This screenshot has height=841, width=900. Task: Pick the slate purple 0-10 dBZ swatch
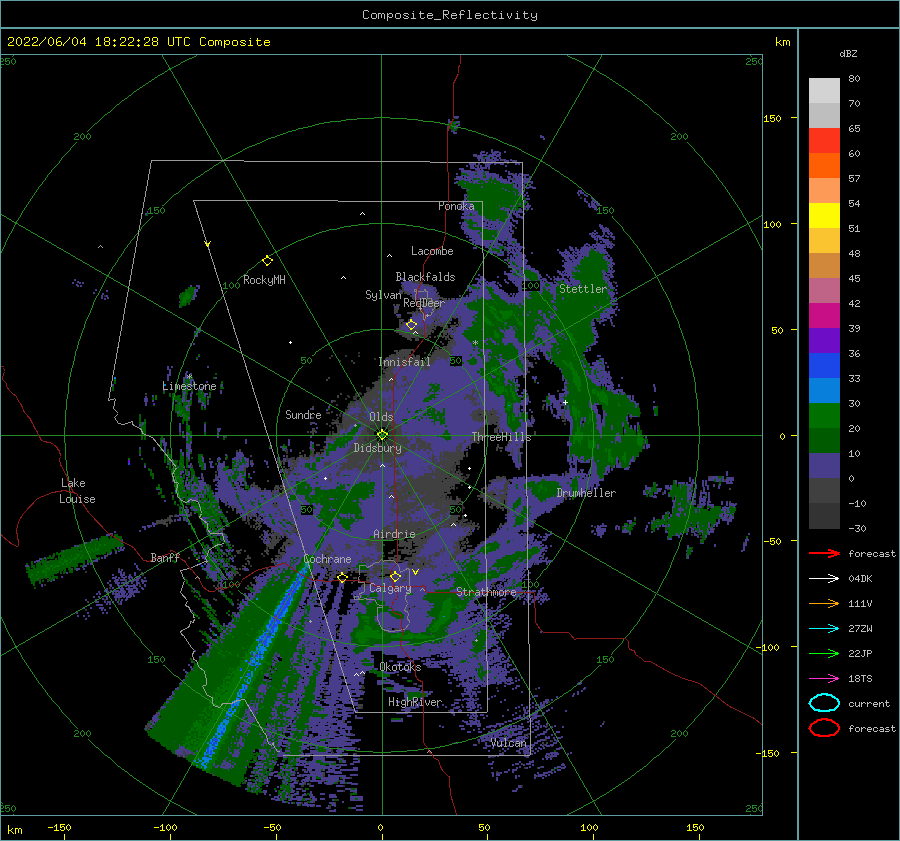pos(824,466)
